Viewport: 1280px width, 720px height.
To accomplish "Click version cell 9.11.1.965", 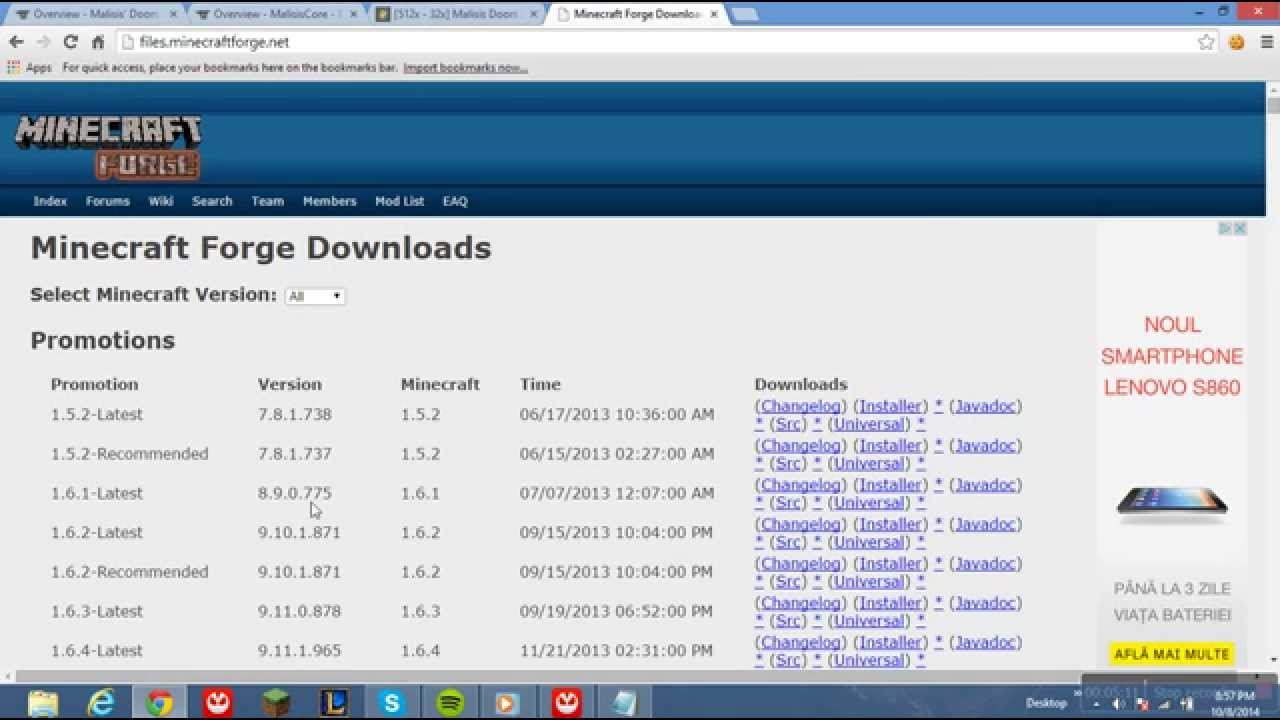I will pyautogui.click(x=299, y=651).
